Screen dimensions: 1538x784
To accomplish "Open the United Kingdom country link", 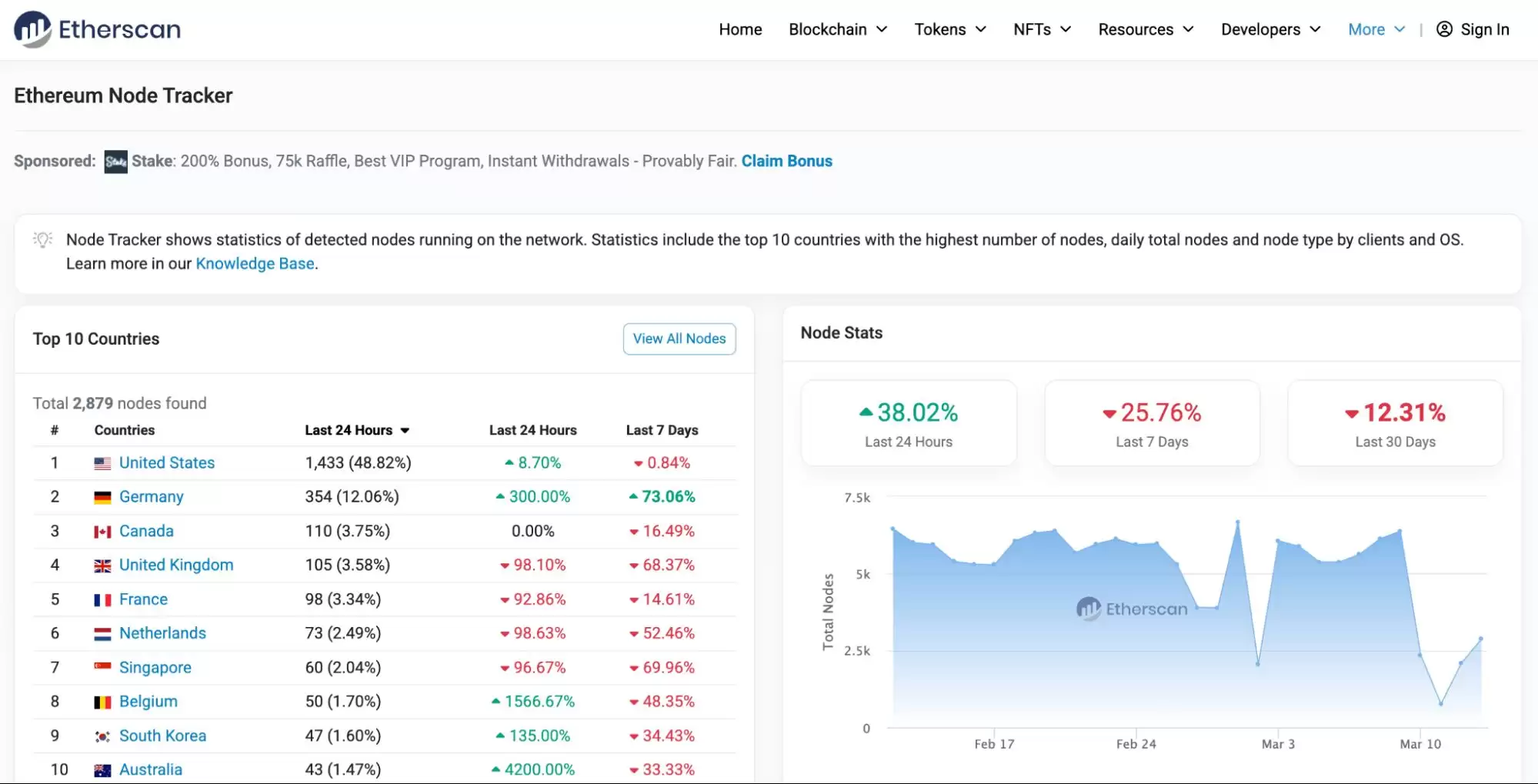I will tap(176, 565).
